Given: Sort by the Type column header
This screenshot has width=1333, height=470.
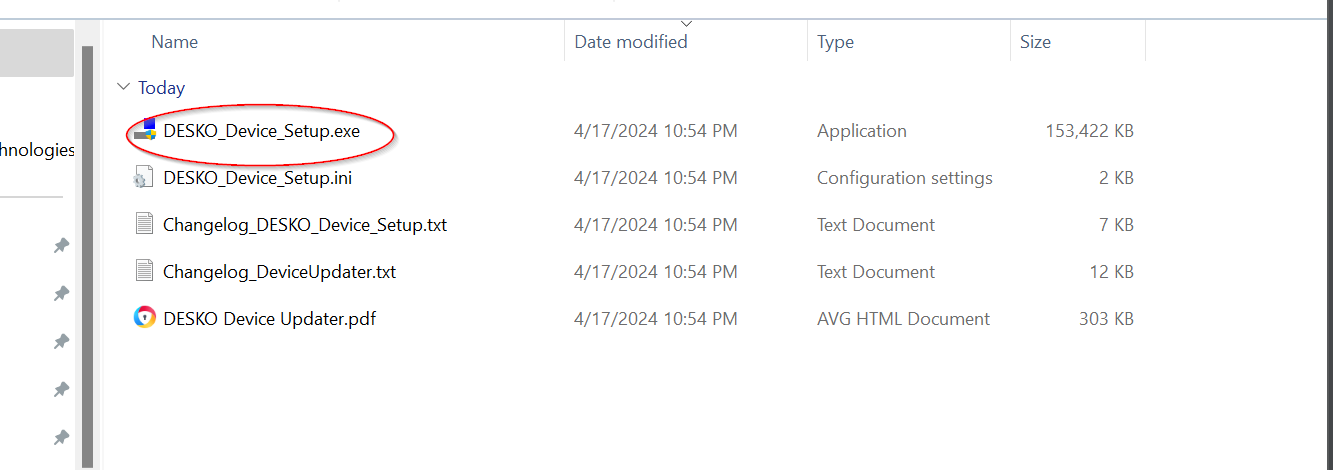Looking at the screenshot, I should pos(835,42).
